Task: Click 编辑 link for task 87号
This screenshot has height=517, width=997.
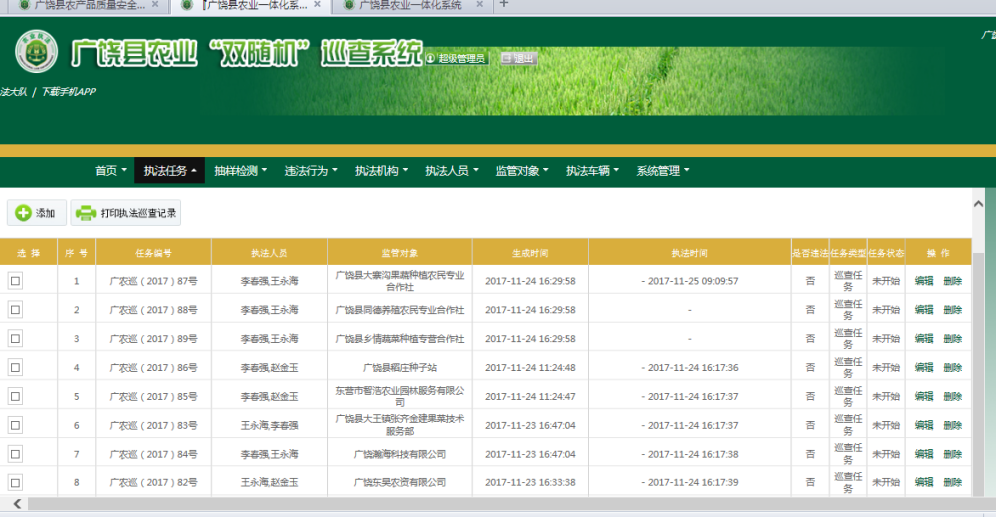Action: [x=924, y=281]
